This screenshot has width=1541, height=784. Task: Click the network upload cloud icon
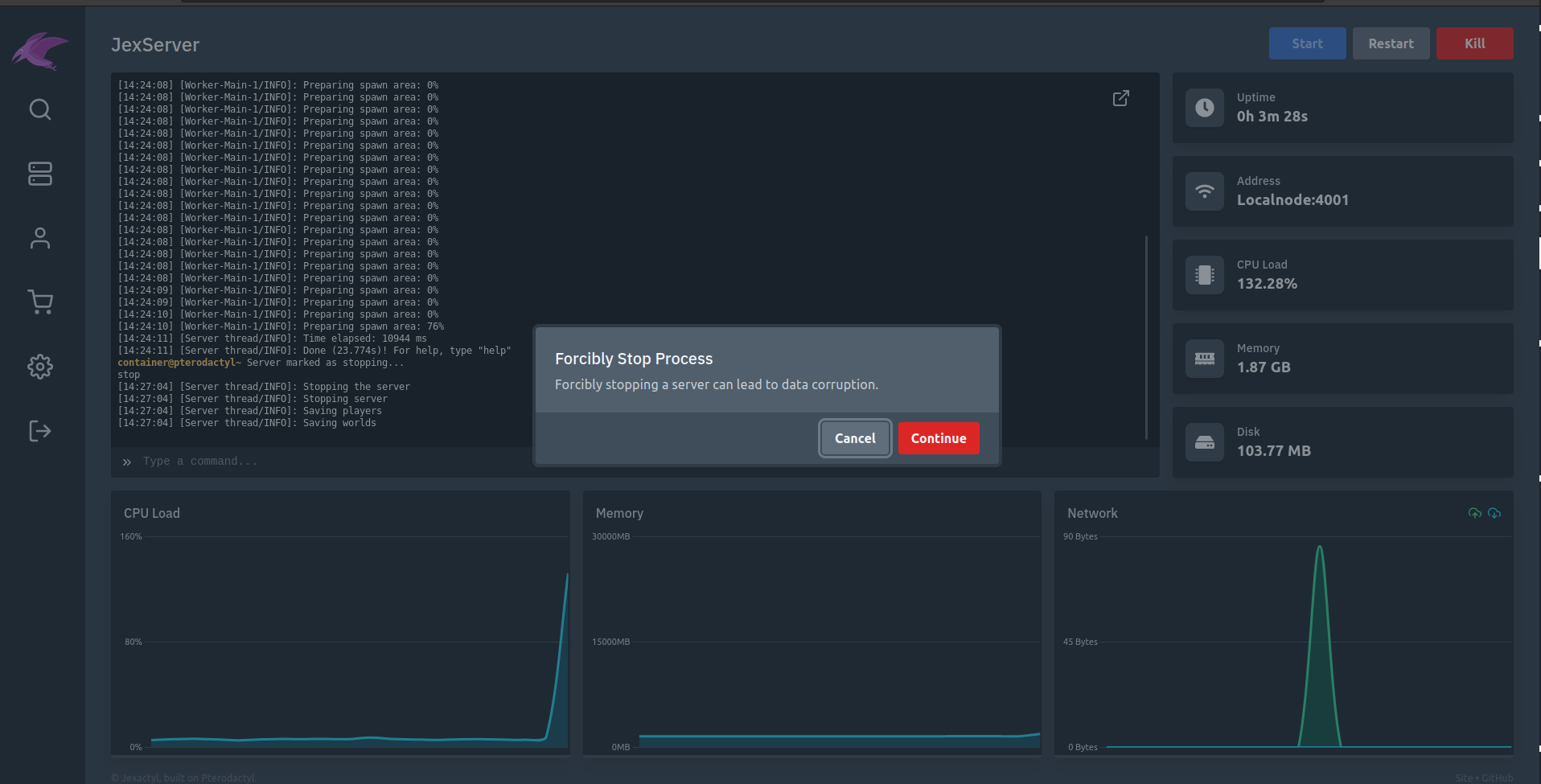(1475, 513)
